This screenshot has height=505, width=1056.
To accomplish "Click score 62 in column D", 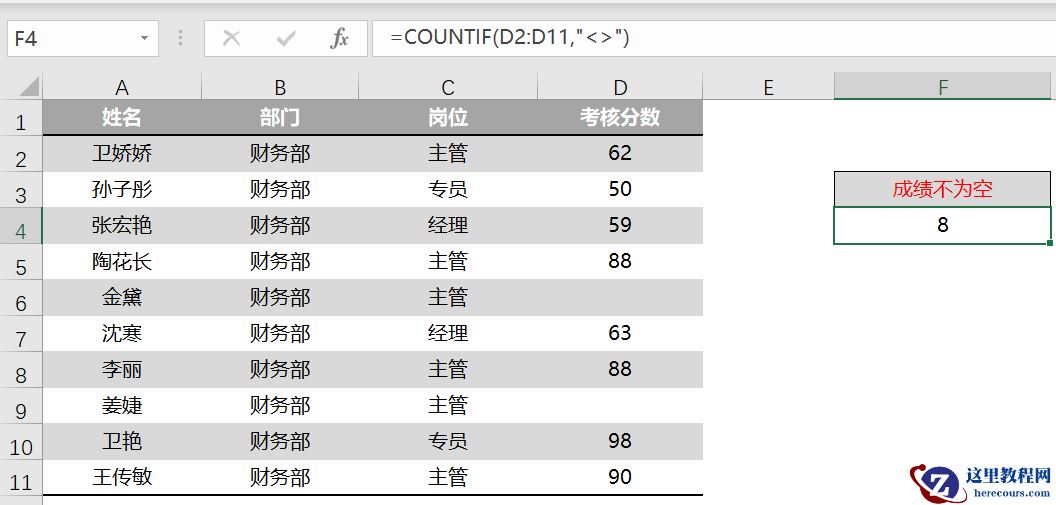I will point(620,154).
